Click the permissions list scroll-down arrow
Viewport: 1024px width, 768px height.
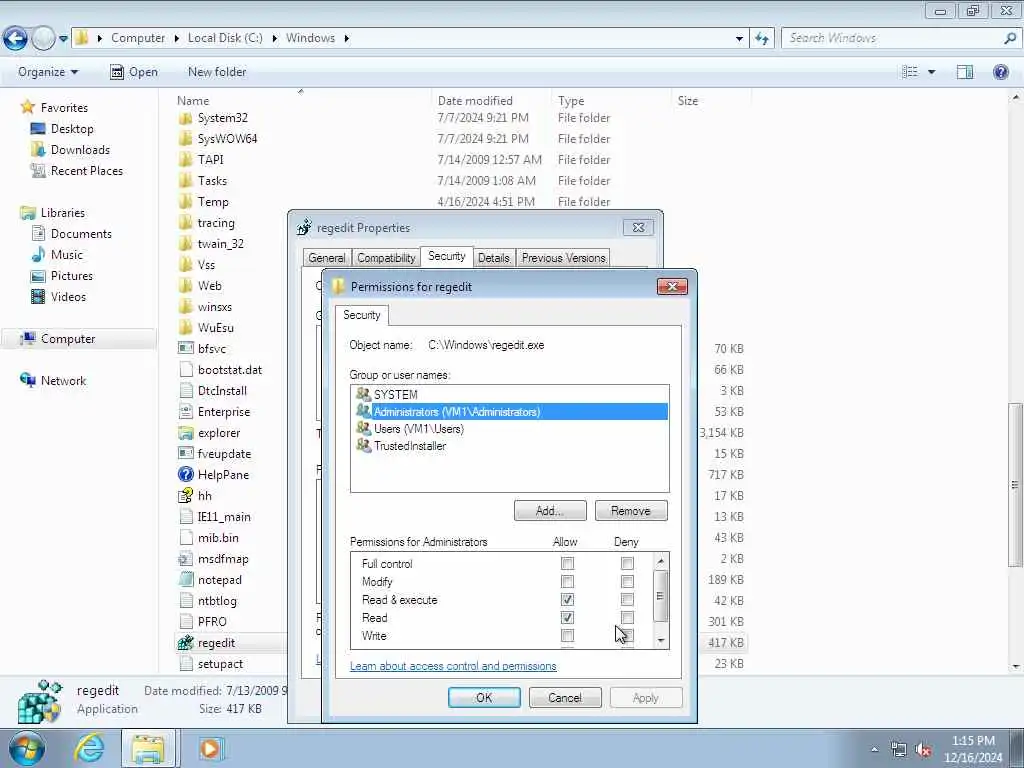point(661,641)
